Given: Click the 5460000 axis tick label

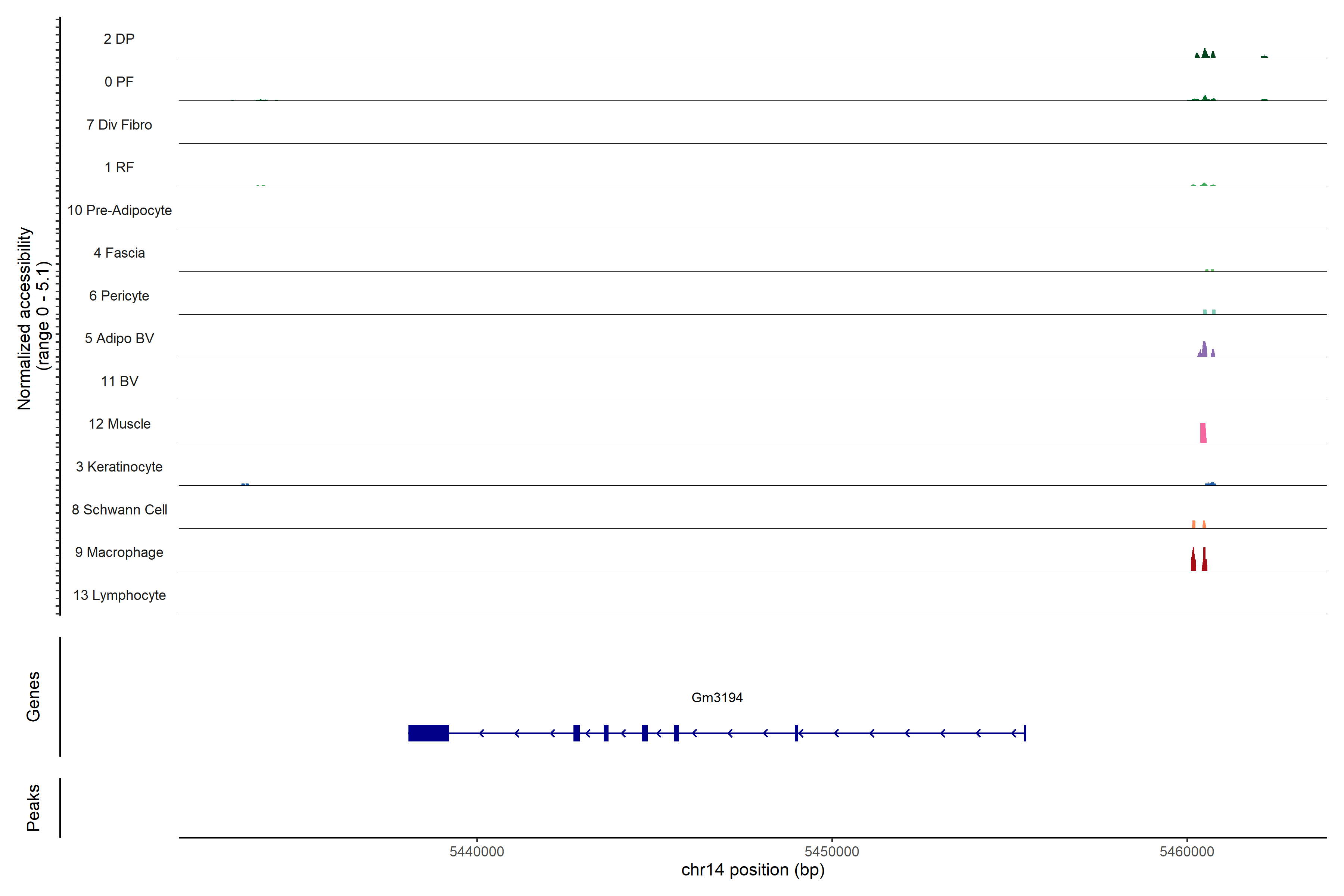Looking at the screenshot, I should point(1186,852).
